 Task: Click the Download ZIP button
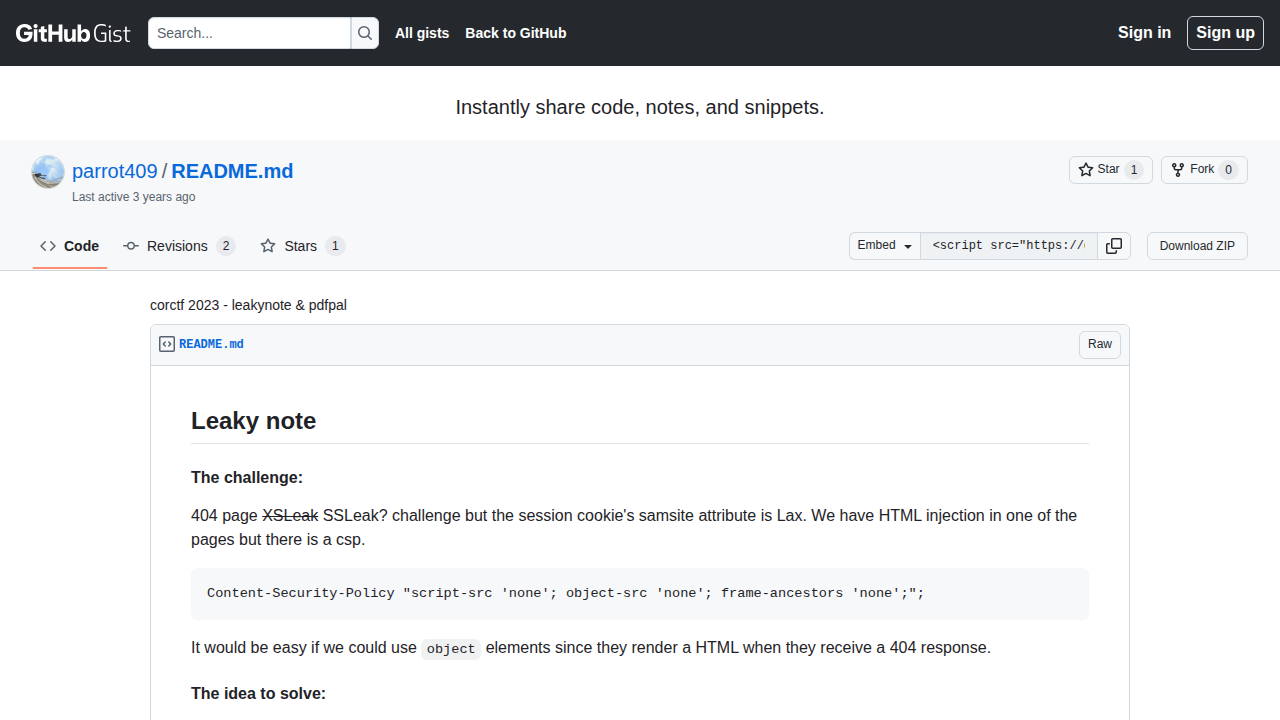click(x=1197, y=246)
